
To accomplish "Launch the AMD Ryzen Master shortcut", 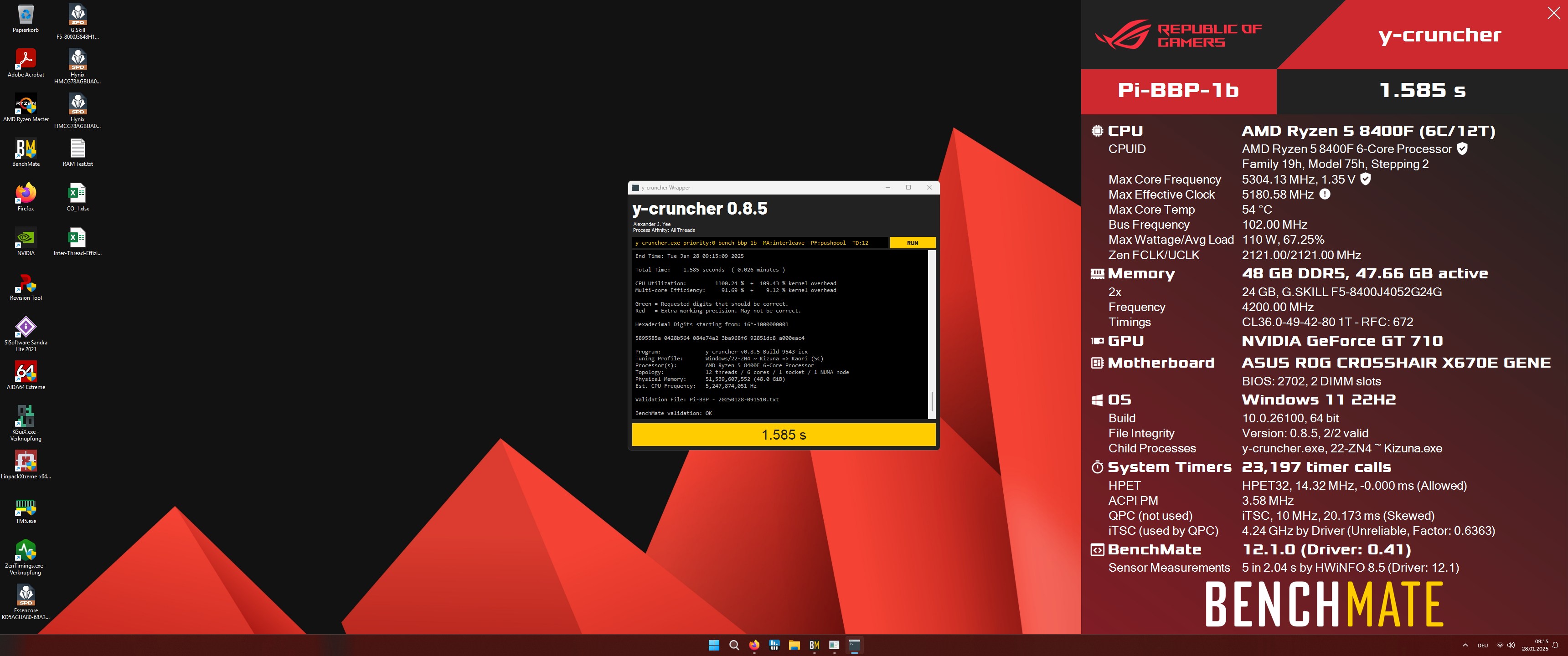I will click(x=26, y=108).
